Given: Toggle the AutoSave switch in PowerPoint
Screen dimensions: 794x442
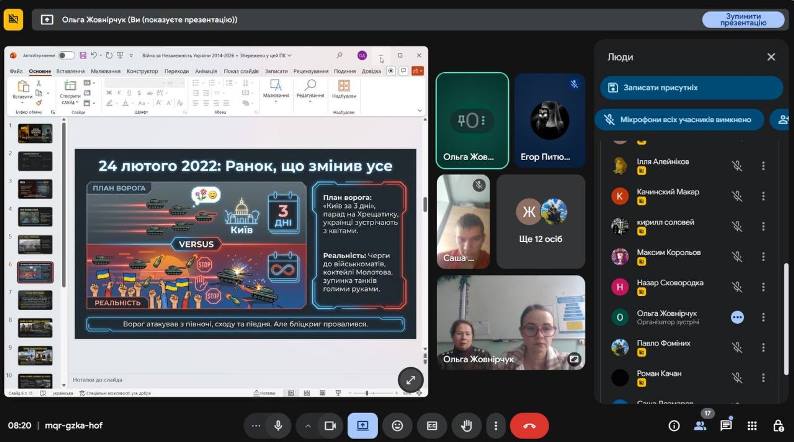Looking at the screenshot, I should (x=66, y=55).
